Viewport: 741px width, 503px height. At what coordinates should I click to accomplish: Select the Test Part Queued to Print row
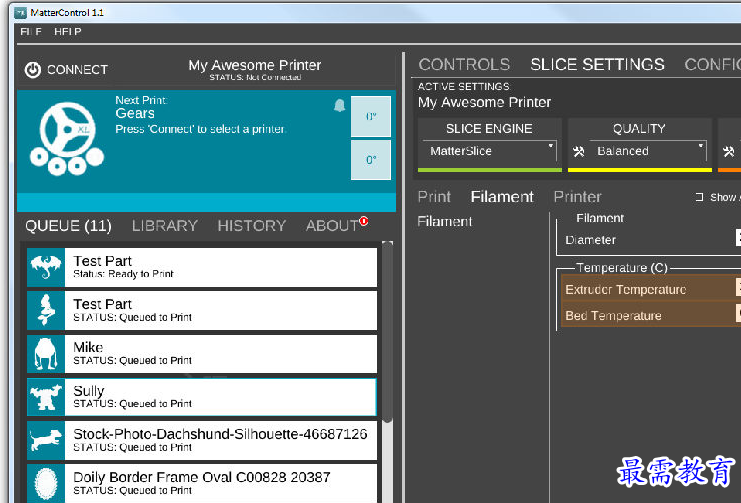[x=202, y=310]
